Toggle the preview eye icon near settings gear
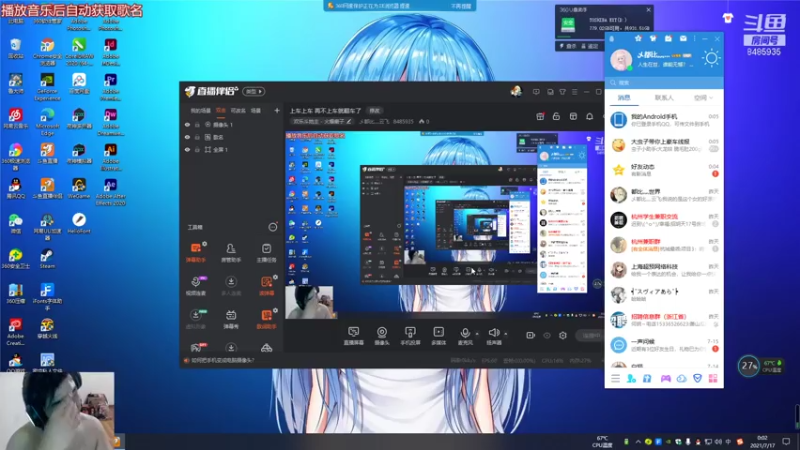800x450 pixels. click(x=546, y=335)
